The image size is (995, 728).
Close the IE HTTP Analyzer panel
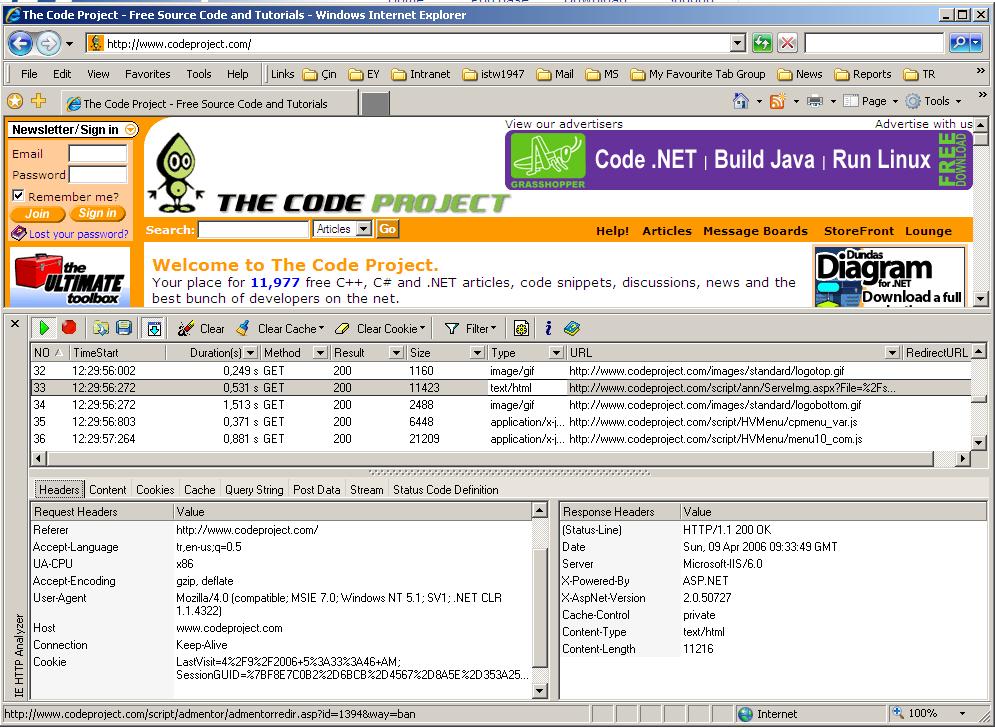tap(15, 324)
